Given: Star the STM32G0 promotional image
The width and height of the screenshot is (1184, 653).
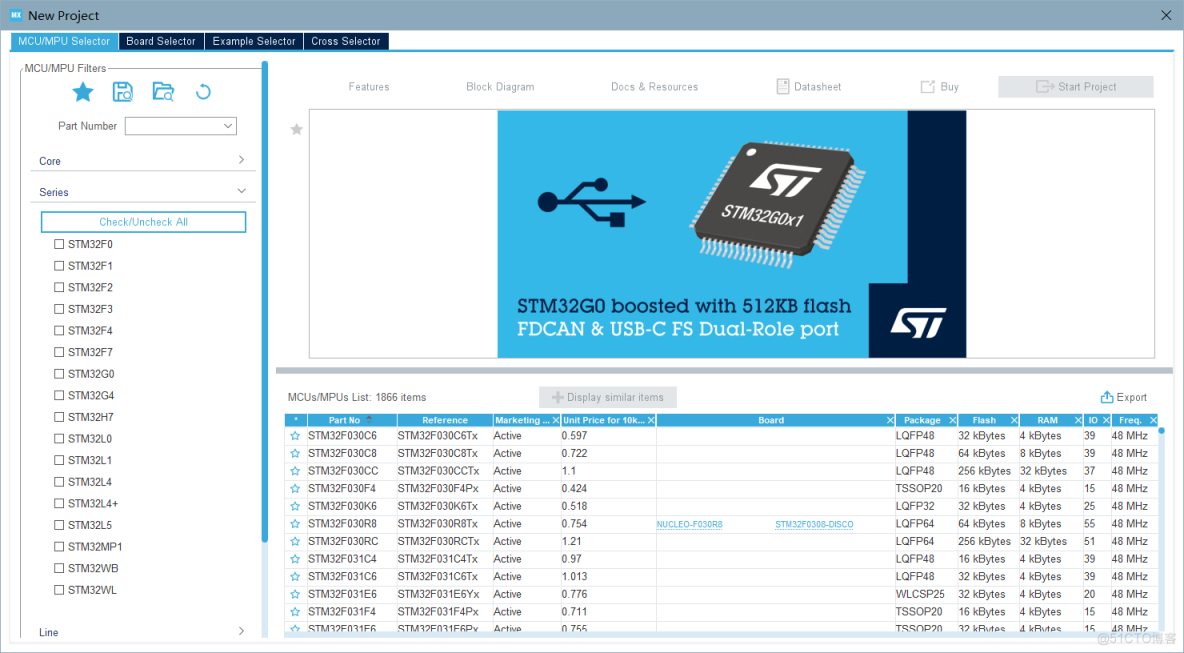Looking at the screenshot, I should 296,130.
